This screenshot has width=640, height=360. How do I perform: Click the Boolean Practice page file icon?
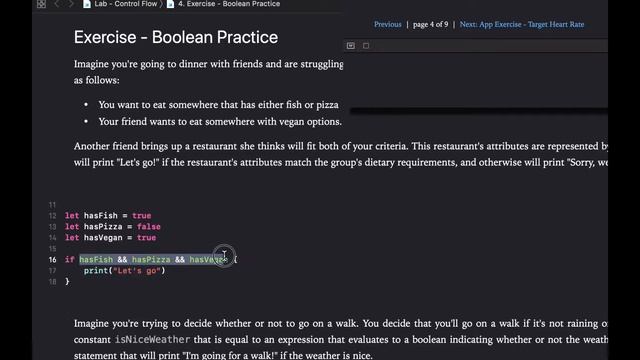click(x=171, y=4)
